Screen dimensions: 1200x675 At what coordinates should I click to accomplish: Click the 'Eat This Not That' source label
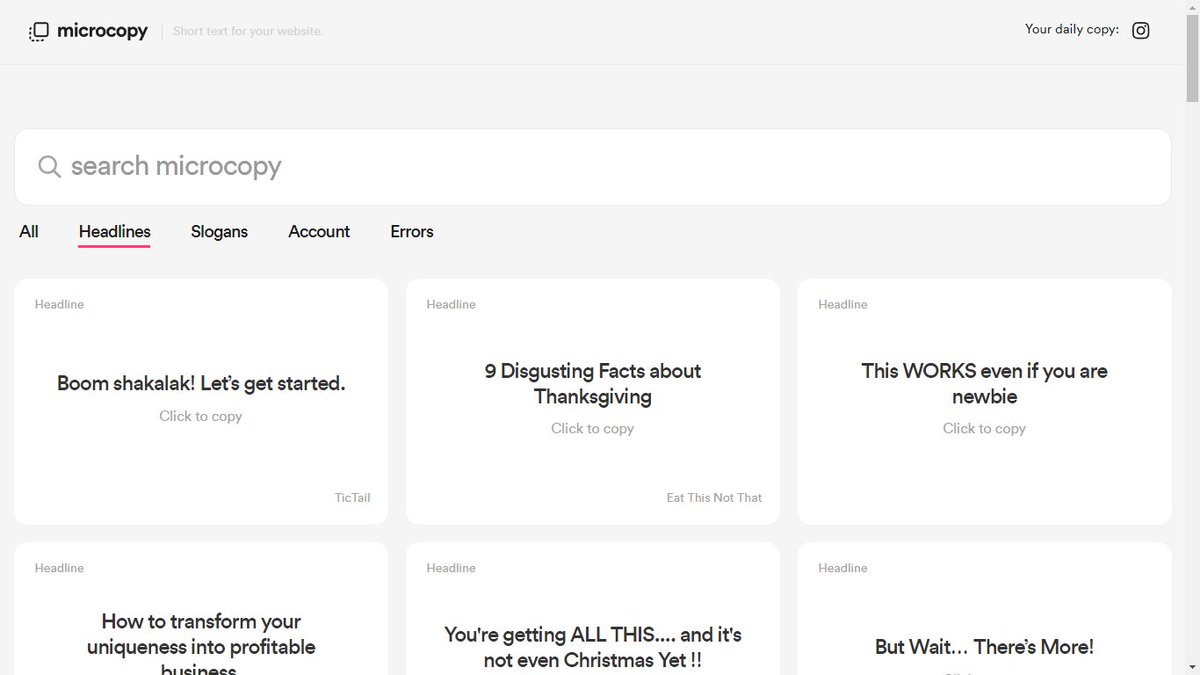coord(714,497)
